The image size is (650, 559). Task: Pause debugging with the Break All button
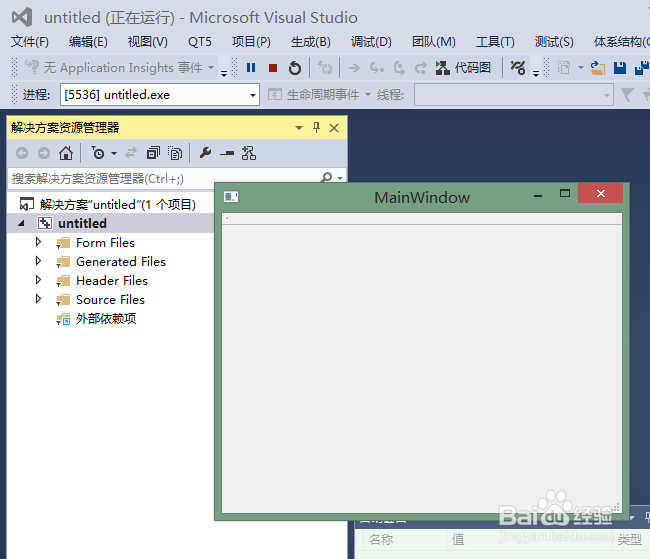(251, 68)
